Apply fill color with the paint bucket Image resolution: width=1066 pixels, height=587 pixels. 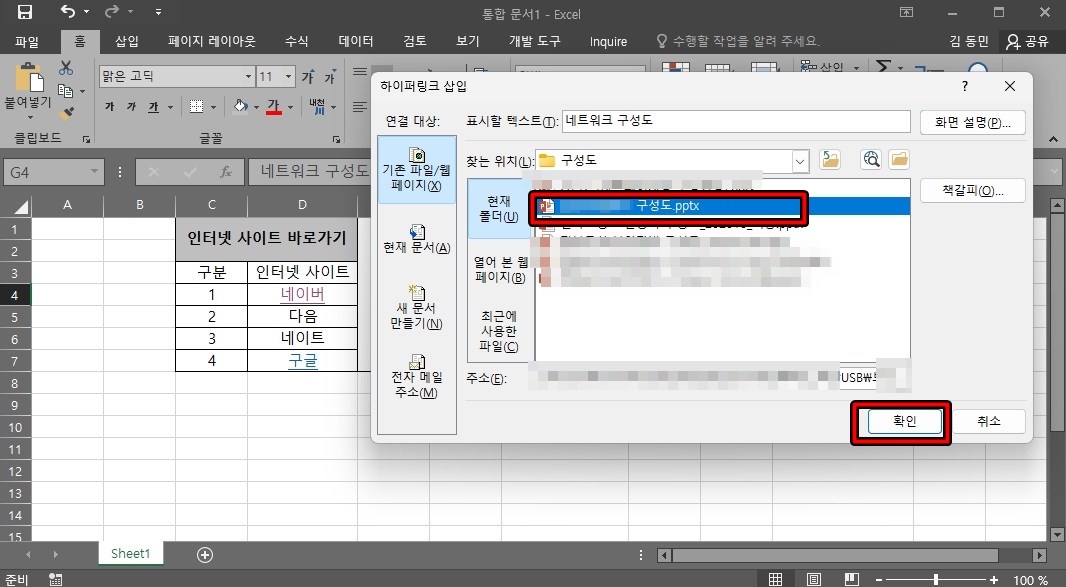(241, 106)
